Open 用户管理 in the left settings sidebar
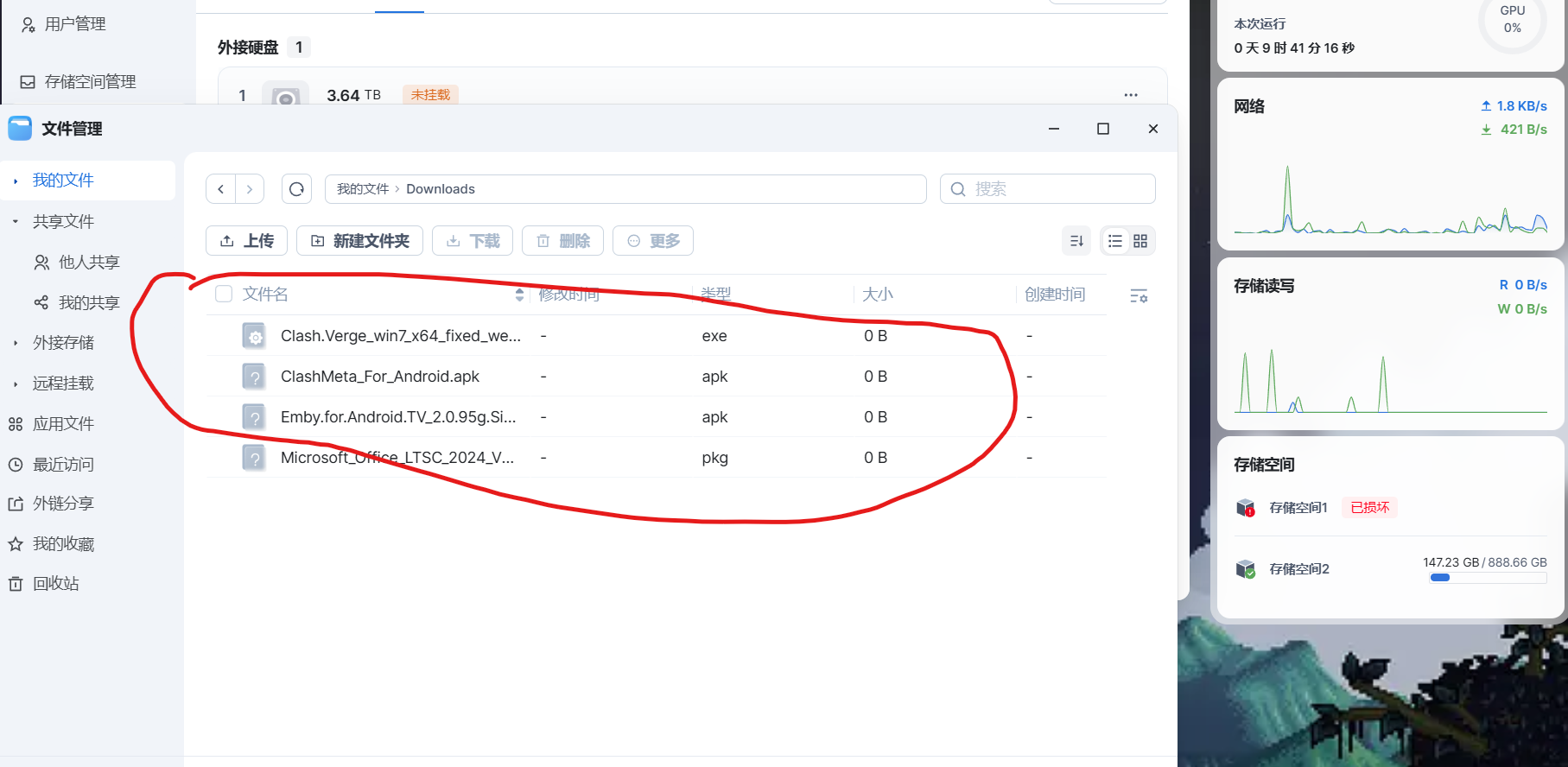The height and width of the screenshot is (767, 1568). [x=64, y=24]
